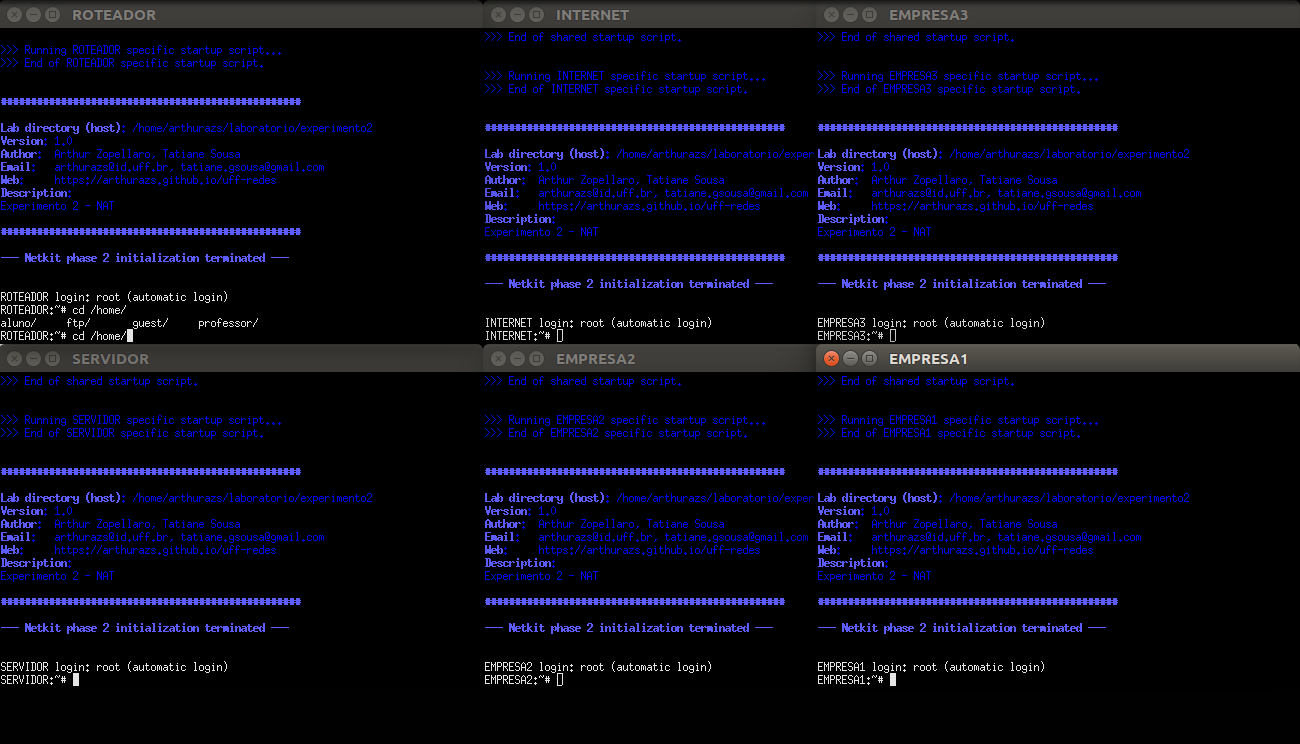The width and height of the screenshot is (1300, 744).
Task: Click the 'SERVIDOR:~#' prompt line
Action: 39,680
